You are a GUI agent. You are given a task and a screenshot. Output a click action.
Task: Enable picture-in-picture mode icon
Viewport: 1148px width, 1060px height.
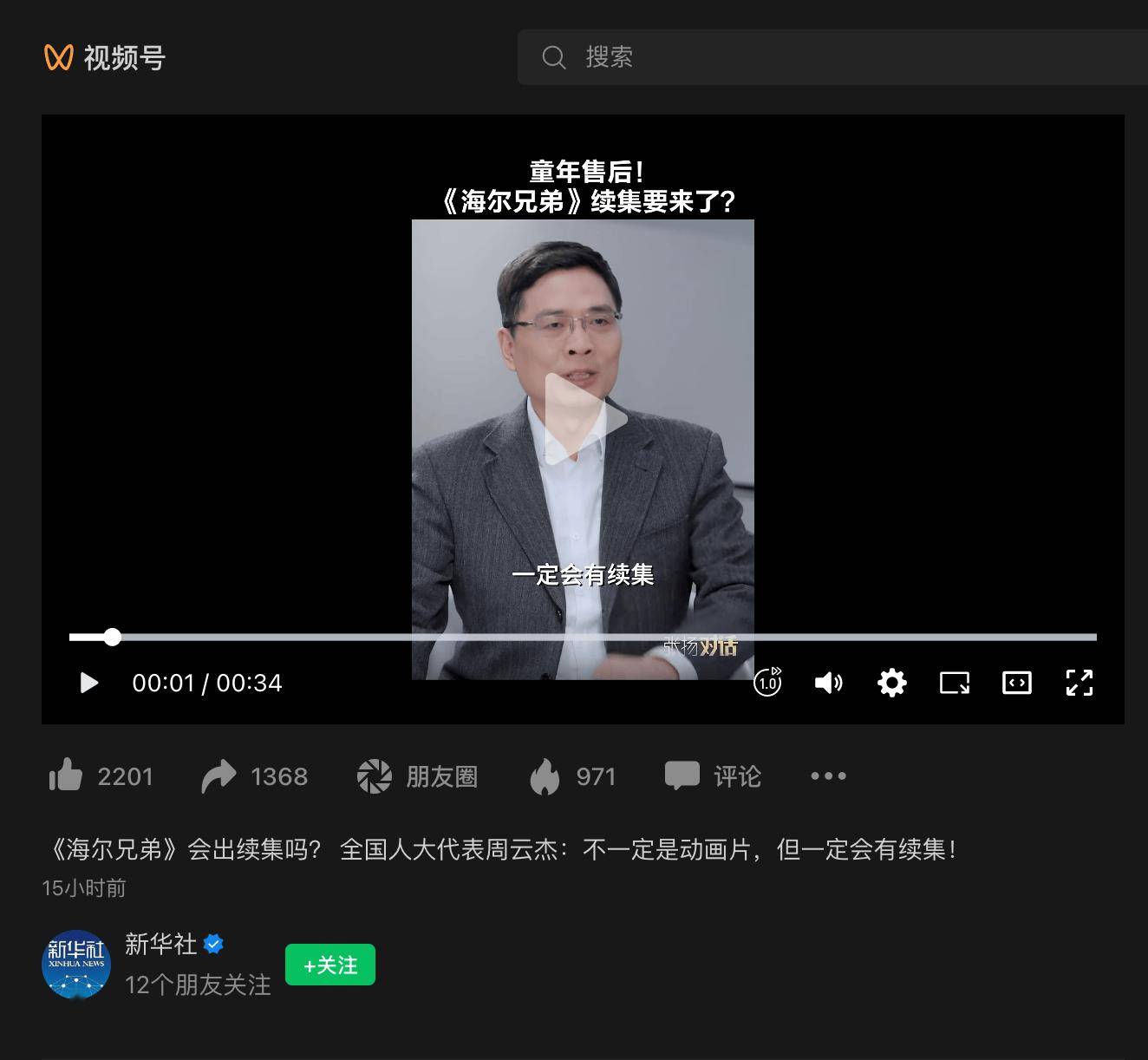tap(955, 683)
